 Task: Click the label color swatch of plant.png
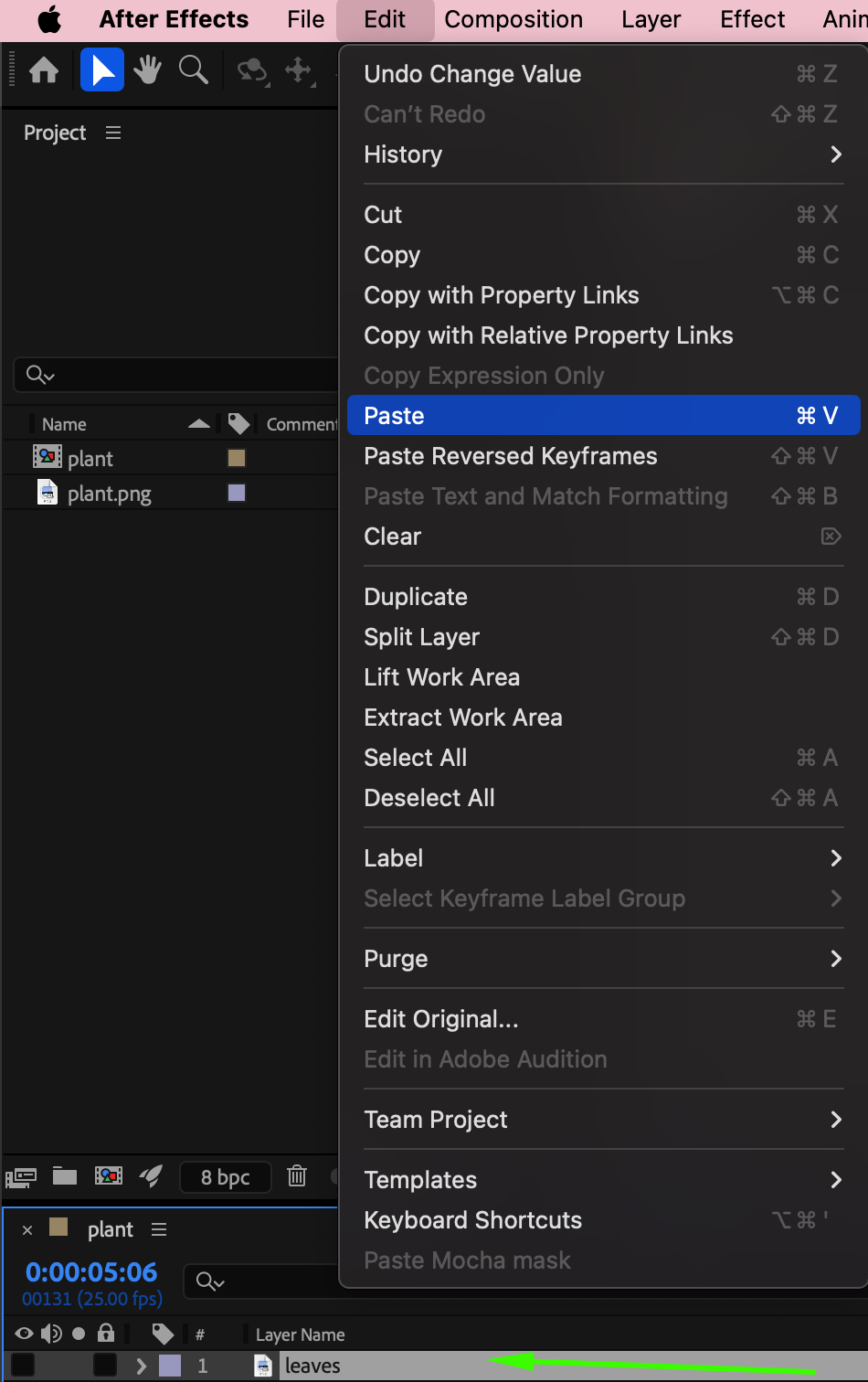237,494
